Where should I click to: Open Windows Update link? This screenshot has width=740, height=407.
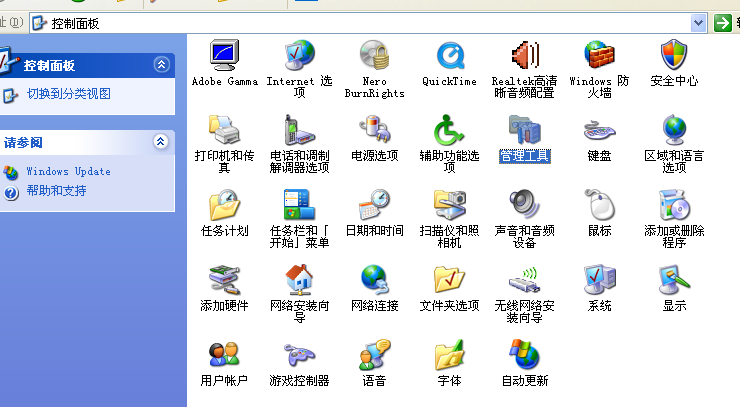[x=68, y=172]
